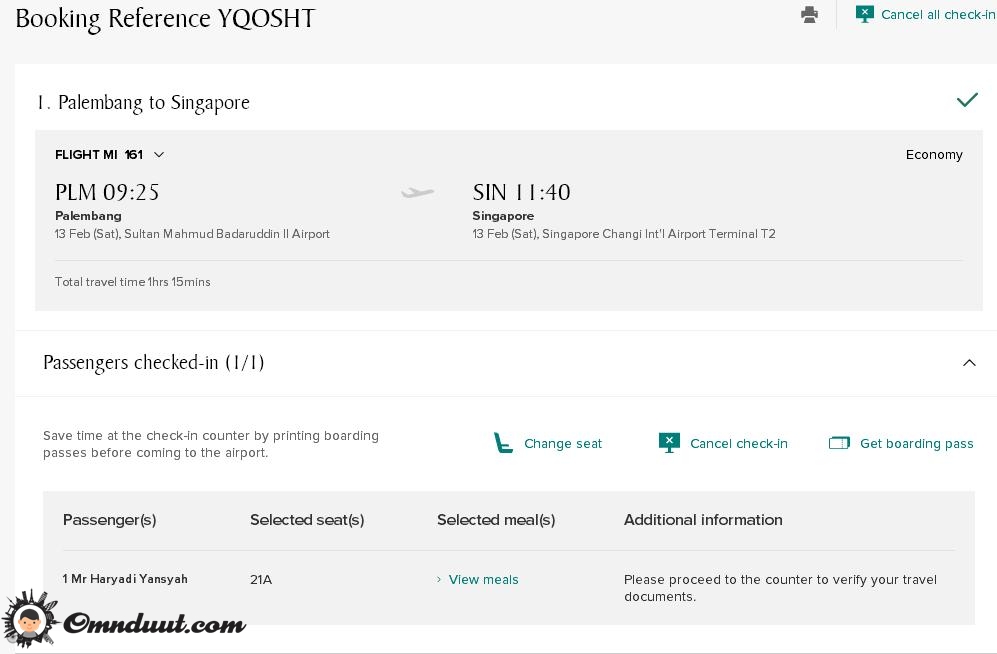Click the green checkmark for Palembang to Singapore
This screenshot has height=654, width=997.
point(967,100)
